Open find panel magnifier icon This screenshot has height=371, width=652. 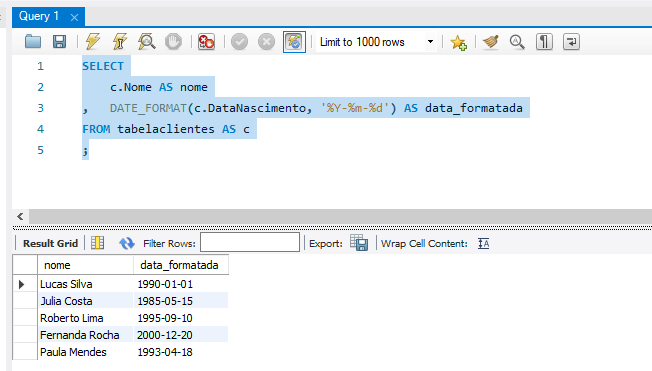point(517,42)
